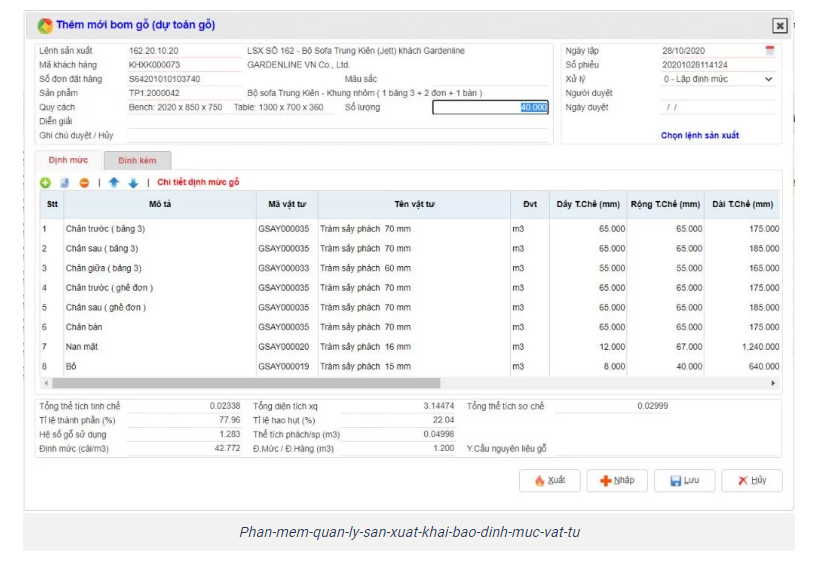Click the Nhập button
This screenshot has height=564, width=814.
(617, 481)
